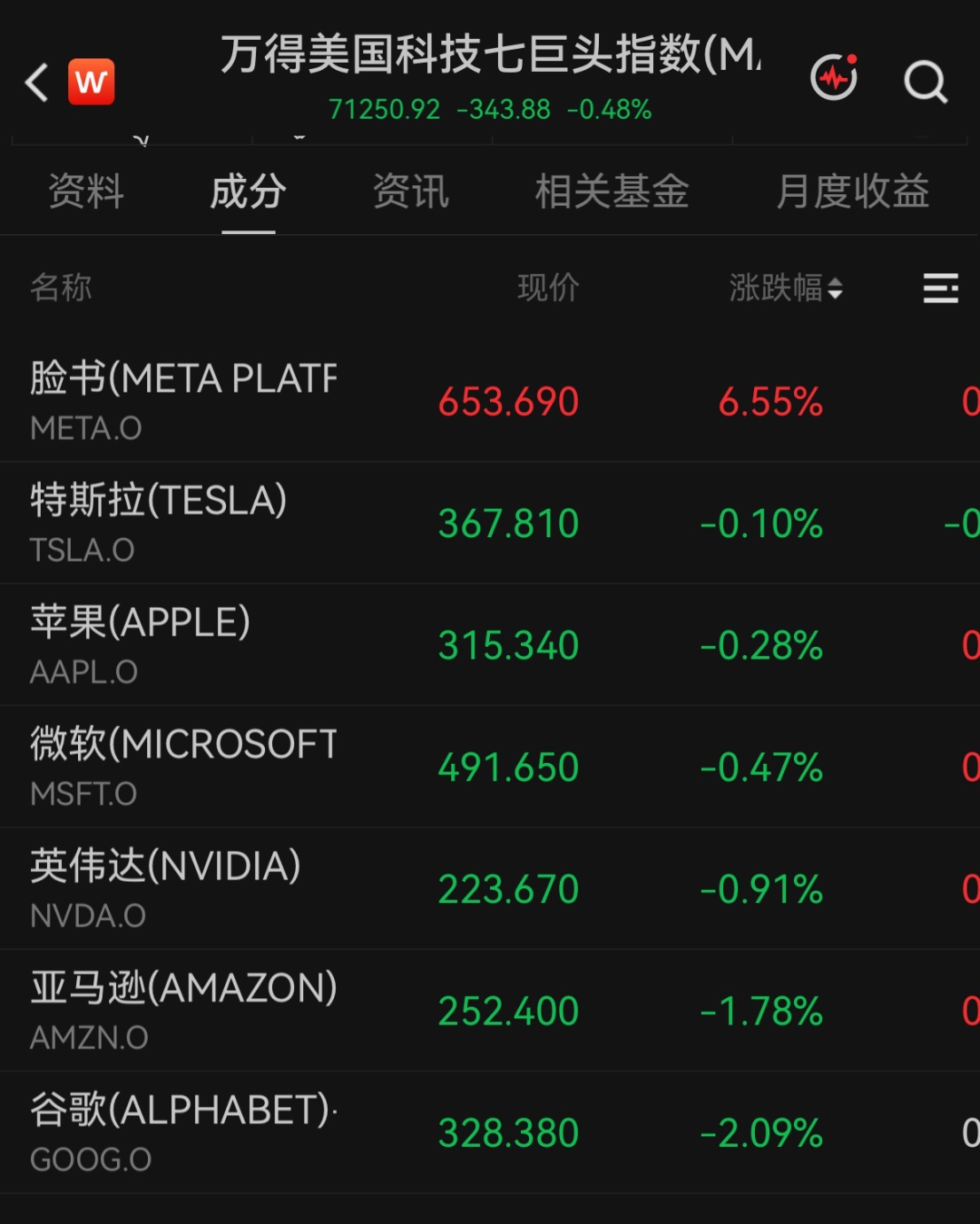Open the 微软 MICROSOFT stock row
The height and width of the screenshot is (1224, 980).
click(490, 768)
